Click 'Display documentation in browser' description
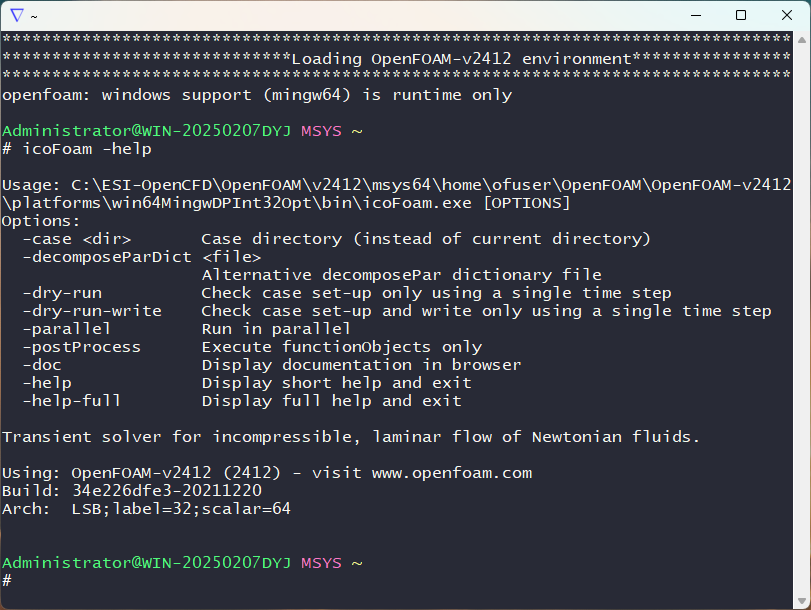This screenshot has height=610, width=811. tap(362, 365)
